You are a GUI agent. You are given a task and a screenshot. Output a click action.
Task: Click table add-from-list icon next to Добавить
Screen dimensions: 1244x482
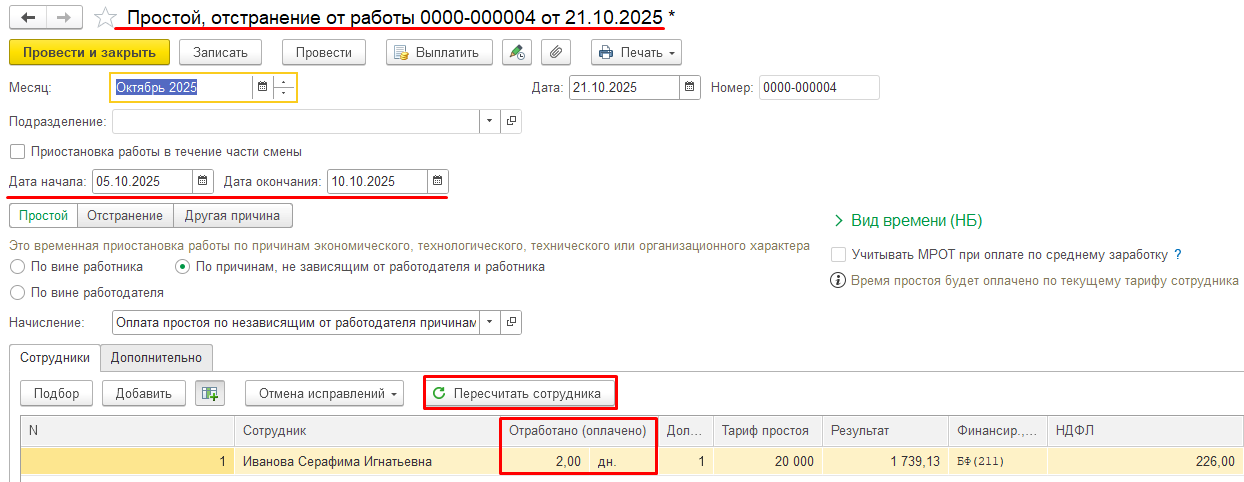pos(210,394)
